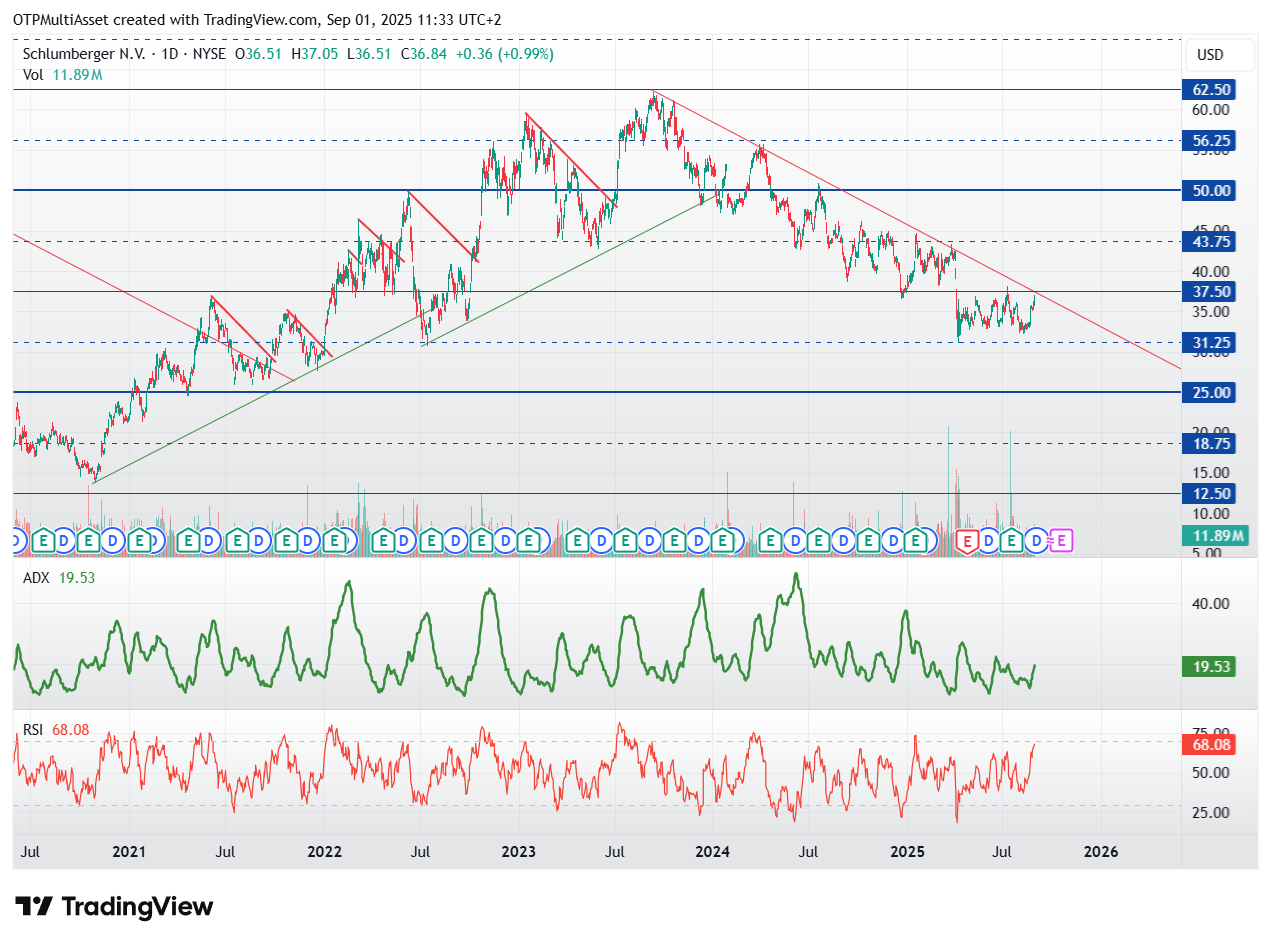Select the 37.50 price level label
Image resolution: width=1271 pixels, height=944 pixels.
click(1211, 291)
